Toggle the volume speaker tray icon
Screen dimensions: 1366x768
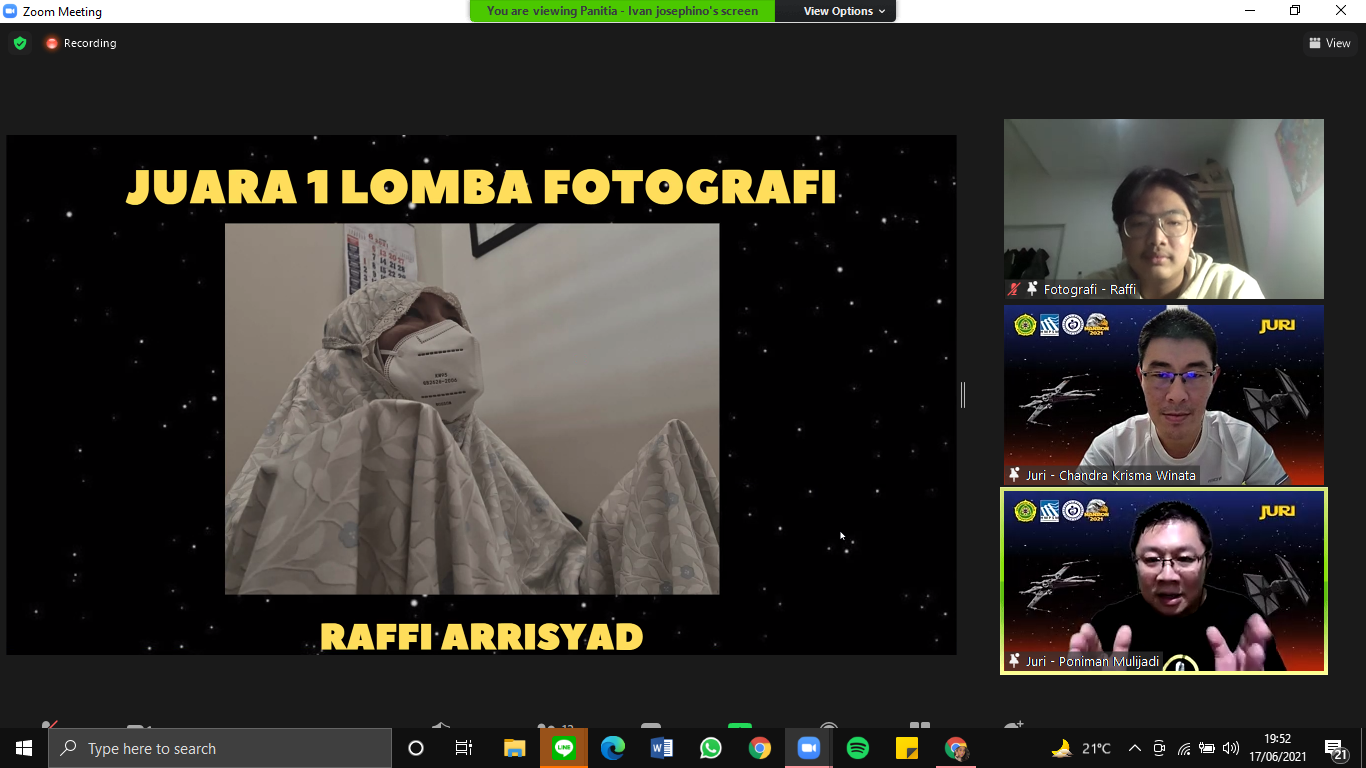(x=1231, y=748)
